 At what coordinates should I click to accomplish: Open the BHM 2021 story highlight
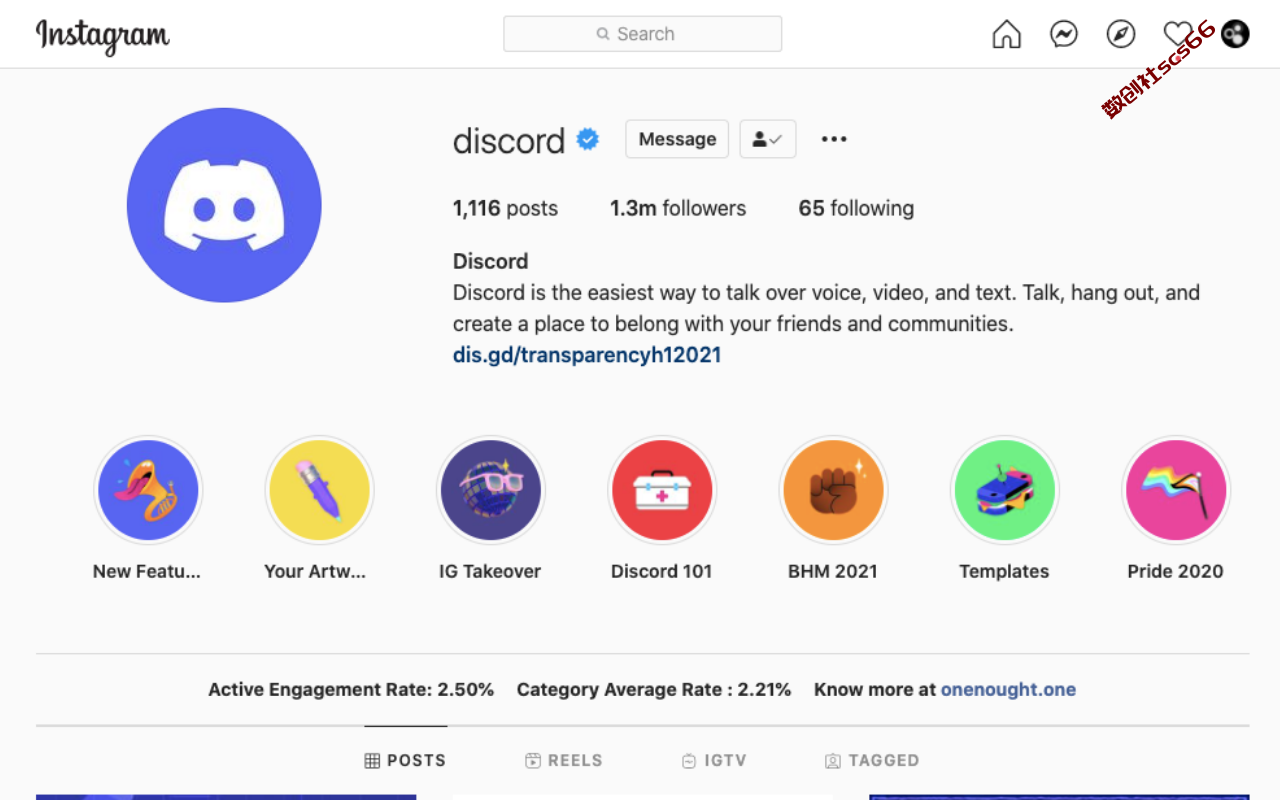coord(833,490)
